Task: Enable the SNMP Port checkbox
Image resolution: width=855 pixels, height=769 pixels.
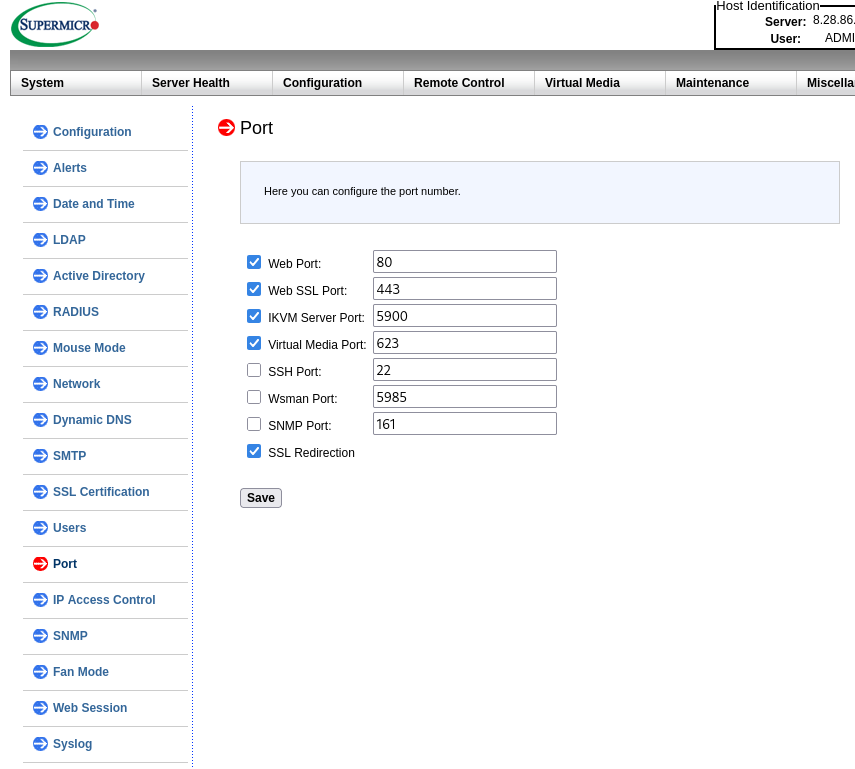Action: click(x=254, y=424)
